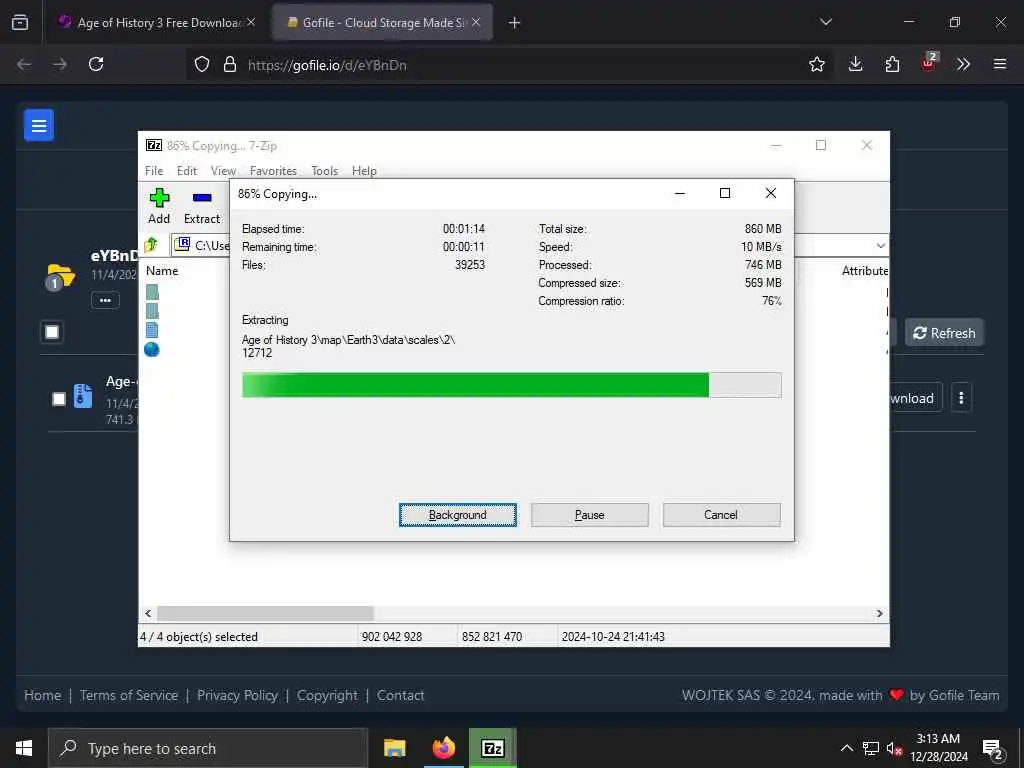Open the Edit menu in 7-Zip
Viewport: 1024px width, 768px height.
pos(187,170)
